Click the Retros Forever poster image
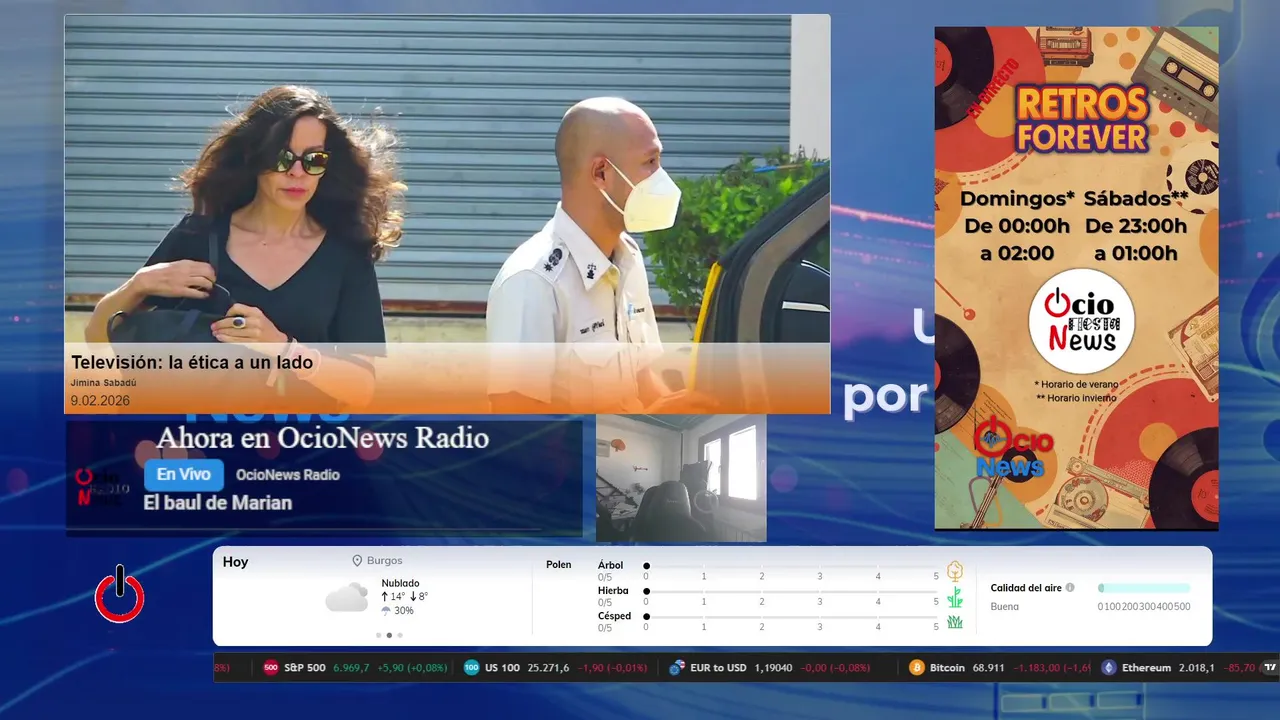1280x720 pixels. coord(1076,277)
